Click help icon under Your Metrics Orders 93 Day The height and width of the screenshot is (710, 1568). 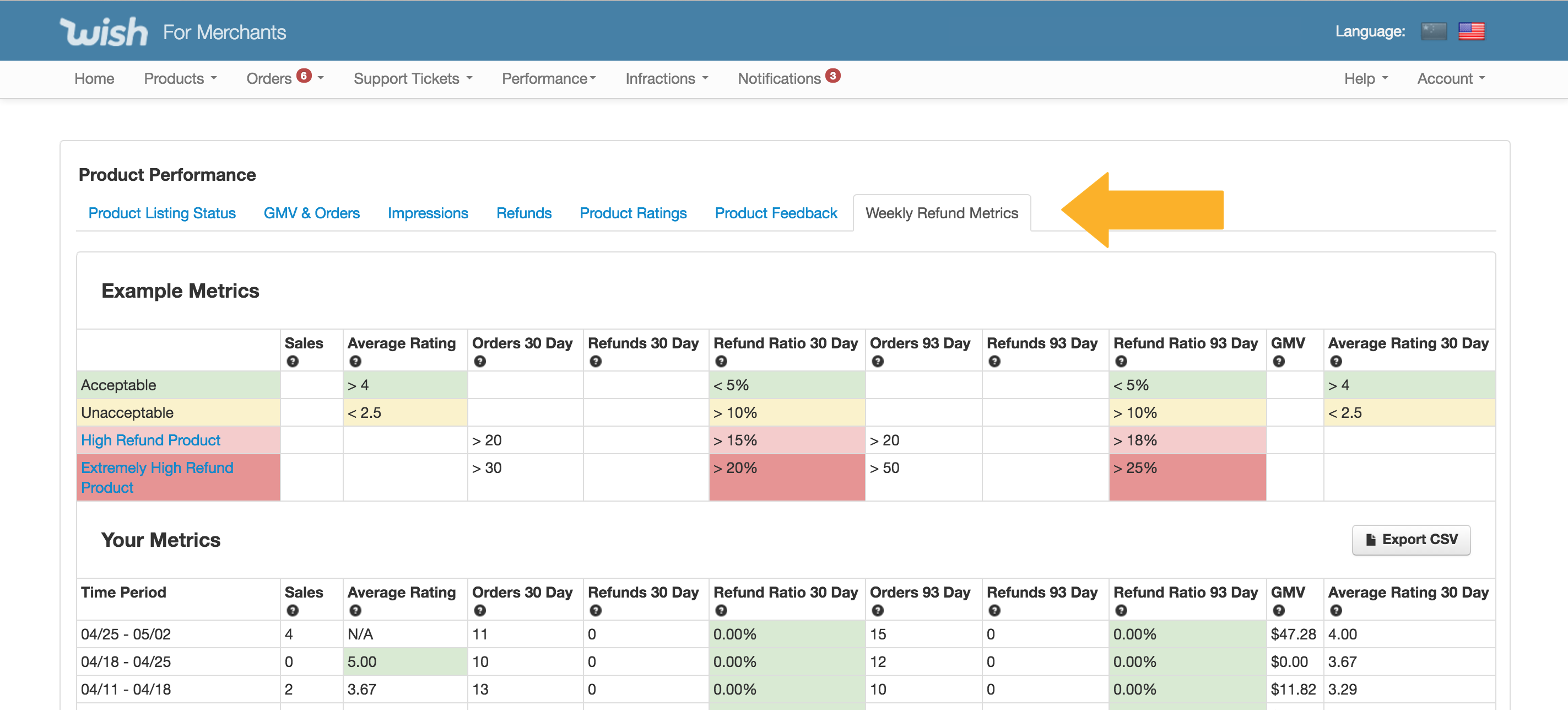tap(878, 611)
